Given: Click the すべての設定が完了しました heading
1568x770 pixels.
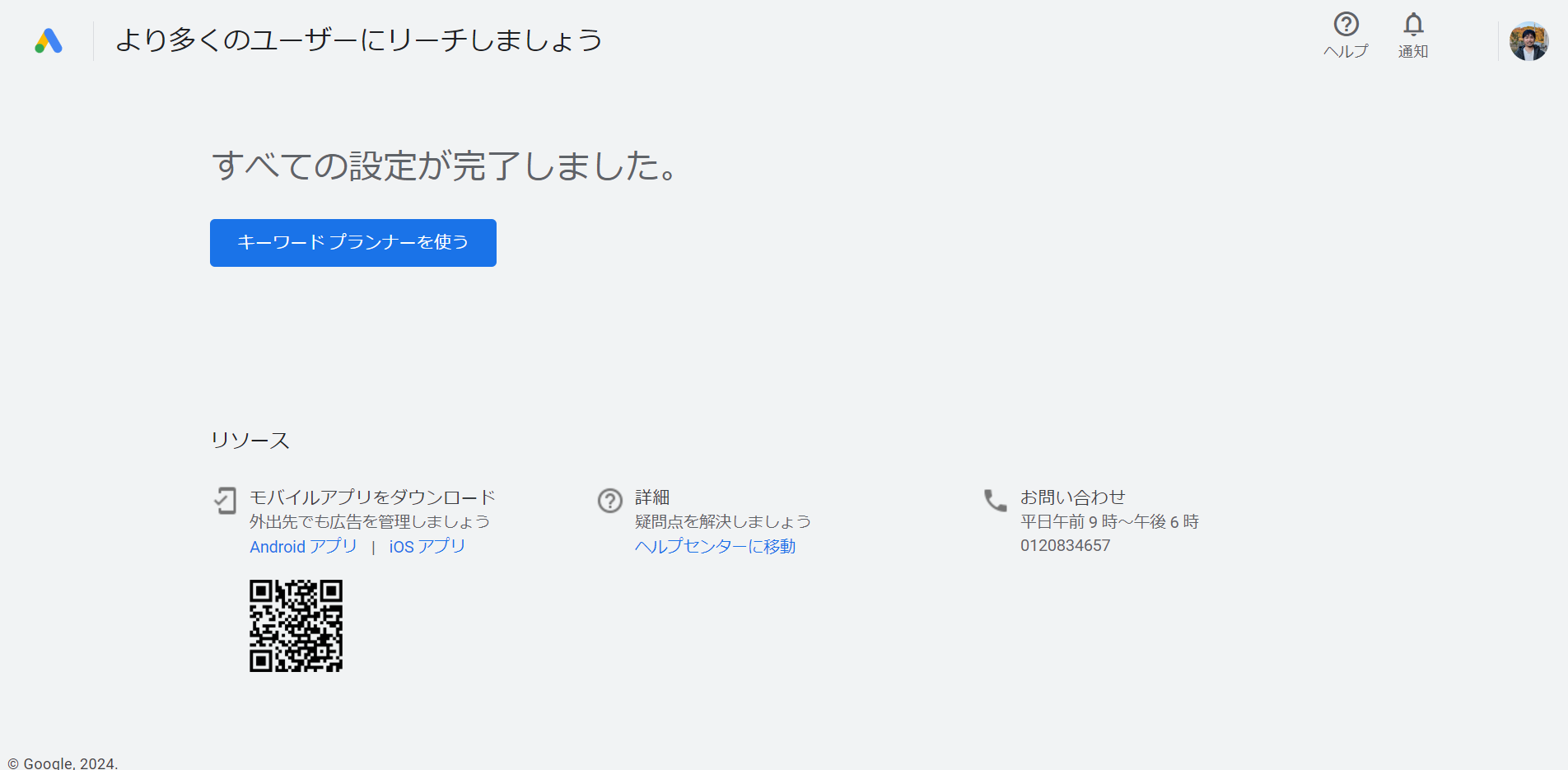Looking at the screenshot, I should click(x=445, y=166).
